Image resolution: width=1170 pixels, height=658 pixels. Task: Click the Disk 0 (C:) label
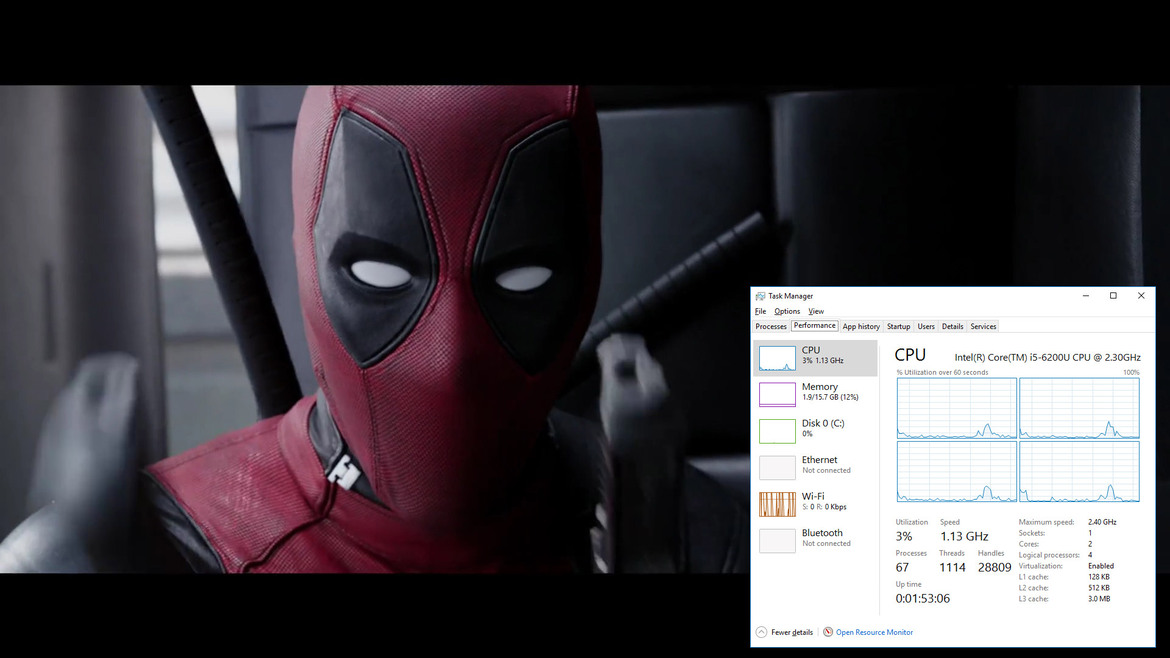[x=823, y=423]
